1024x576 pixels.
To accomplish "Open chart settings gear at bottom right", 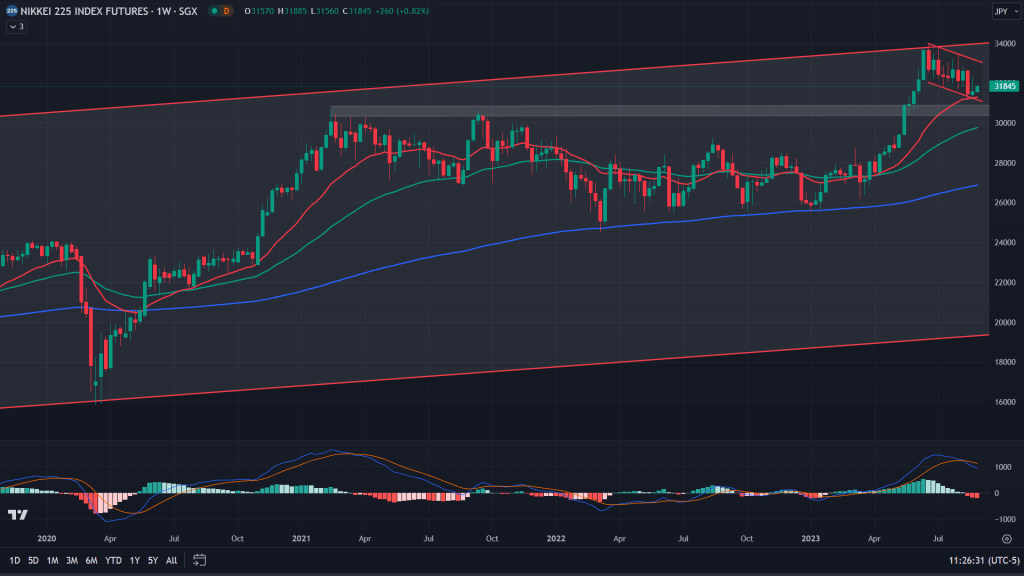I will pyautogui.click(x=1006, y=538).
